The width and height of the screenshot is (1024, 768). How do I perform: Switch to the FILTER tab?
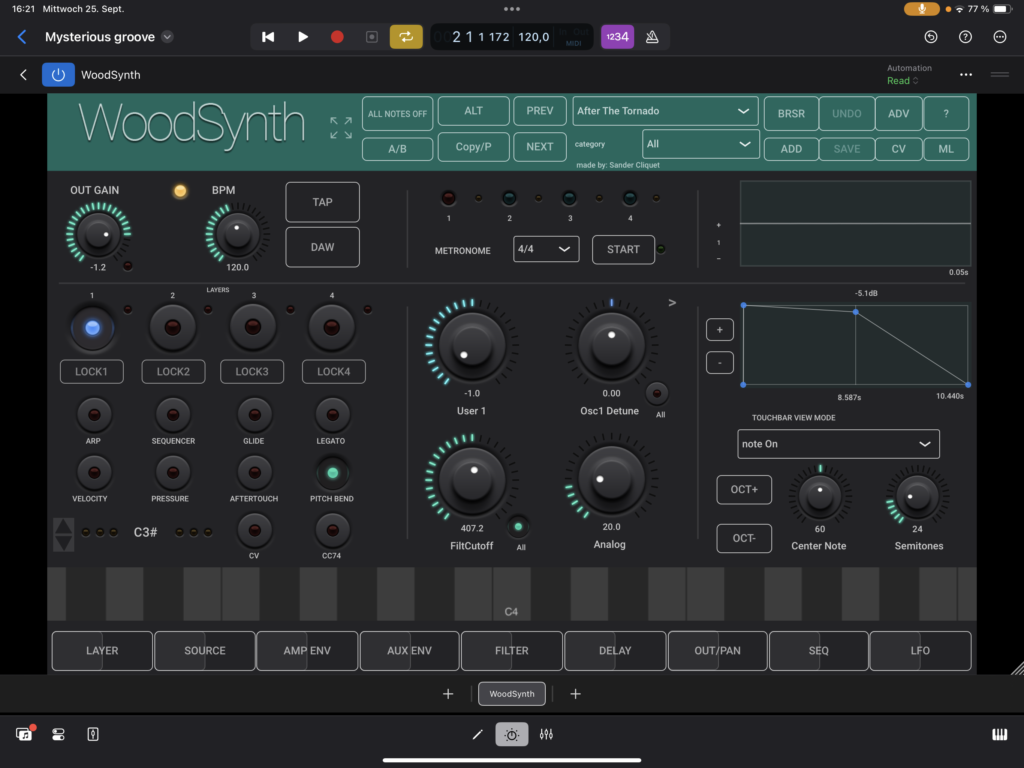pyautogui.click(x=511, y=650)
